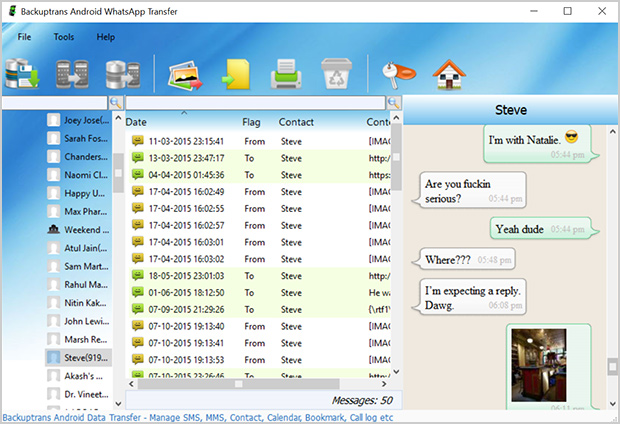Select contact Max Phar... in list
This screenshot has height=424, width=620.
pyautogui.click(x=78, y=211)
